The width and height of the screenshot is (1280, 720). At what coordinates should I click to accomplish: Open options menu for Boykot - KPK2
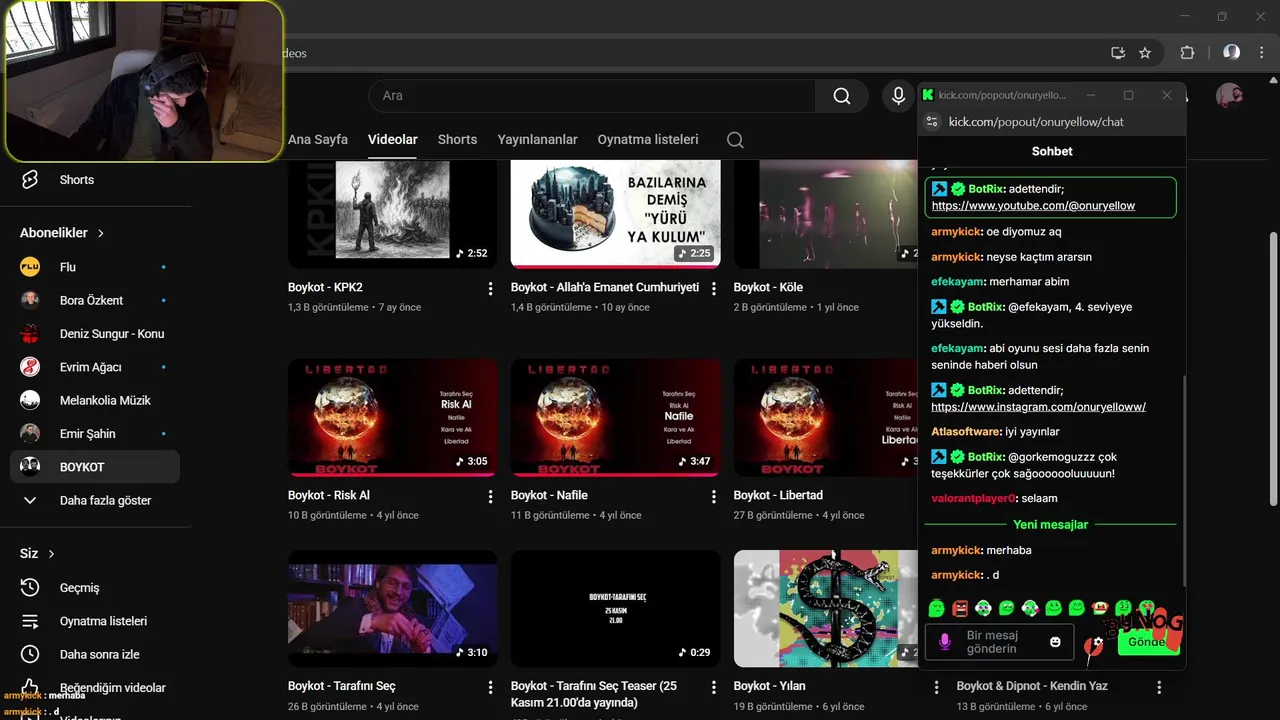(490, 289)
